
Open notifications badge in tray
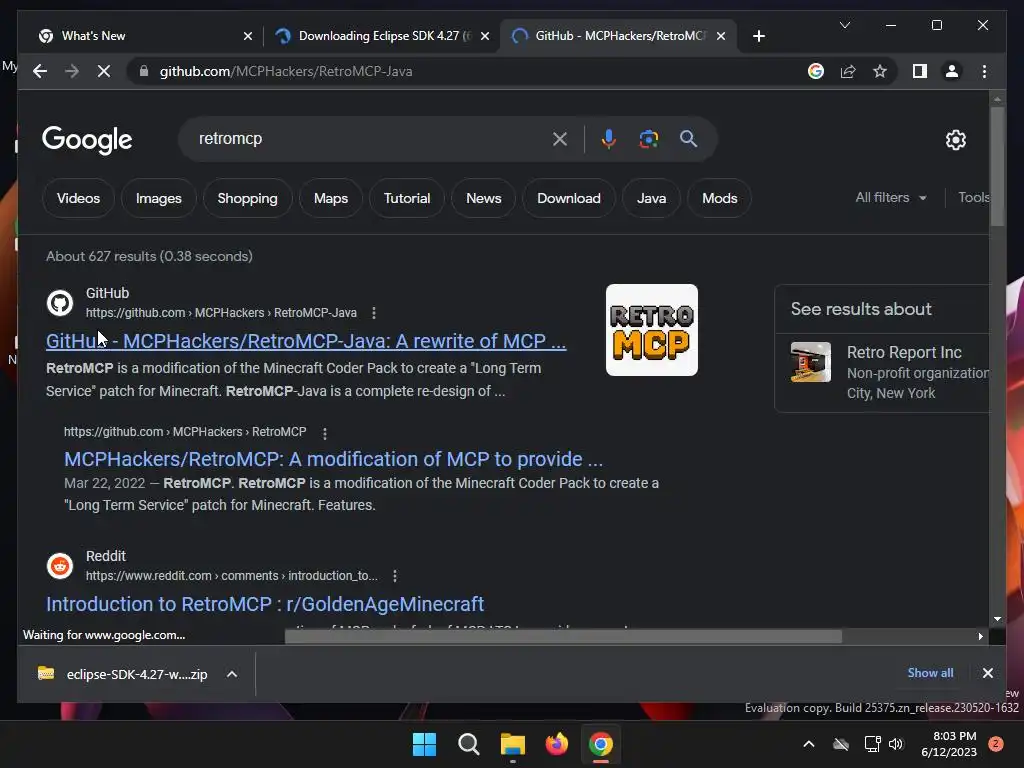995,744
